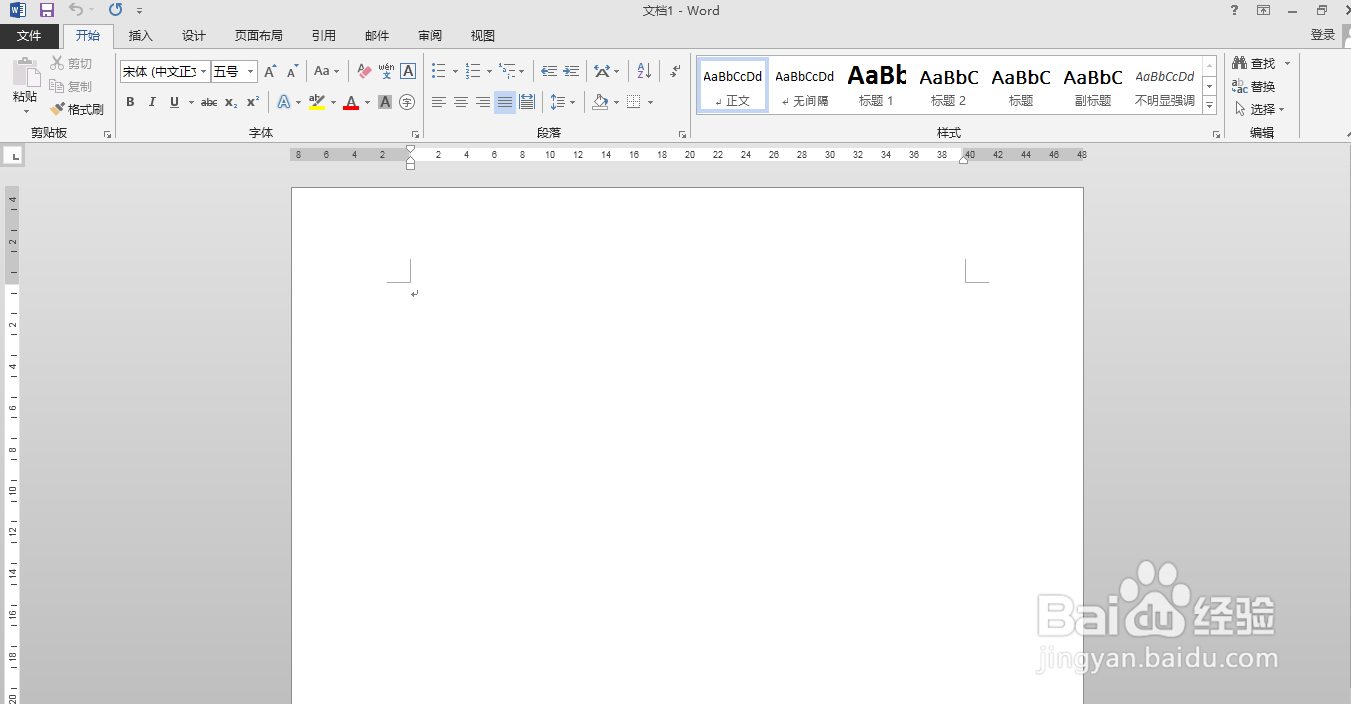
Task: Click the tab selector at ruler corner
Action: 14,156
